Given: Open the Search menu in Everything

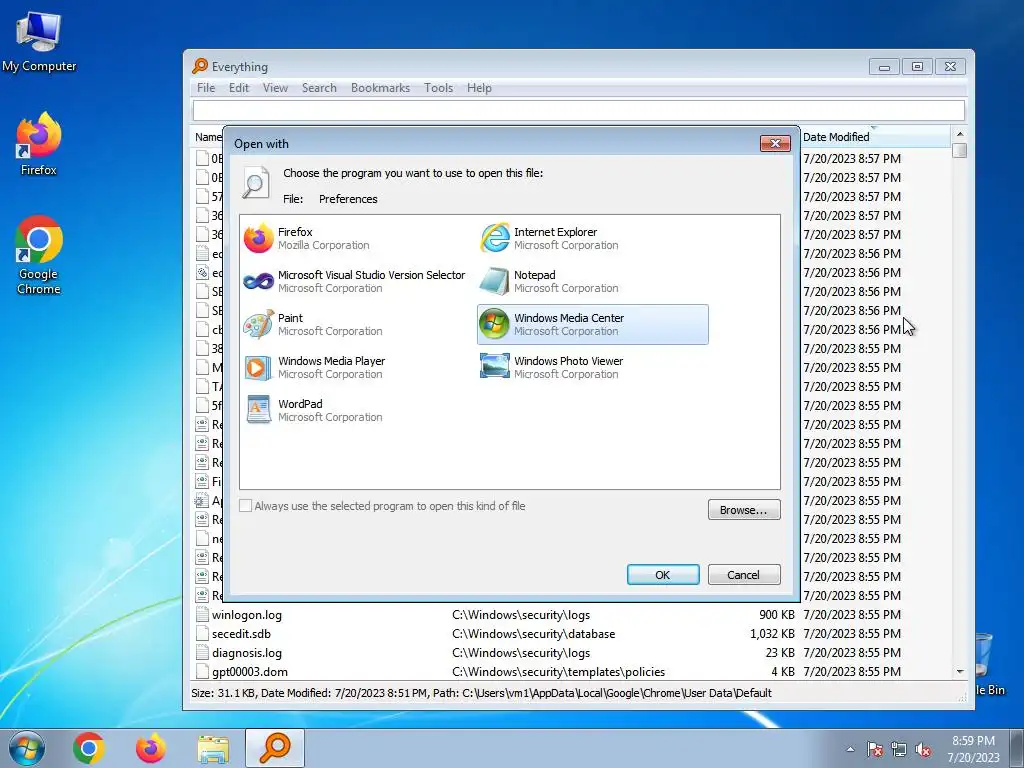Looking at the screenshot, I should point(319,88).
